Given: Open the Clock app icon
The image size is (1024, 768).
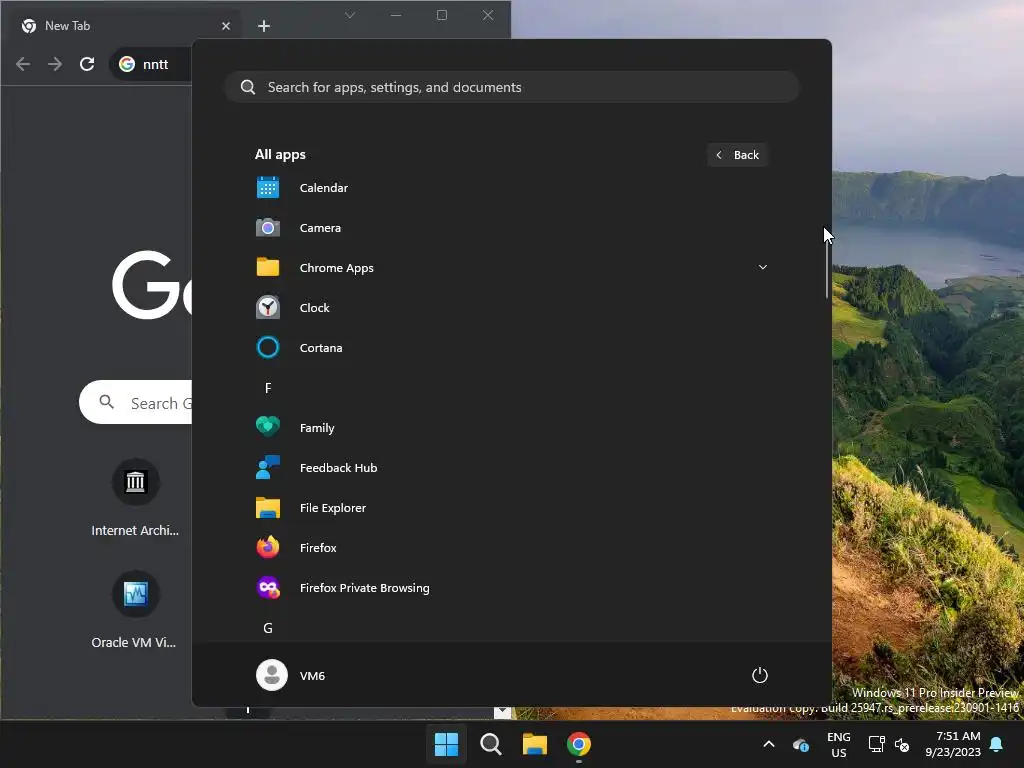Looking at the screenshot, I should [x=268, y=308].
